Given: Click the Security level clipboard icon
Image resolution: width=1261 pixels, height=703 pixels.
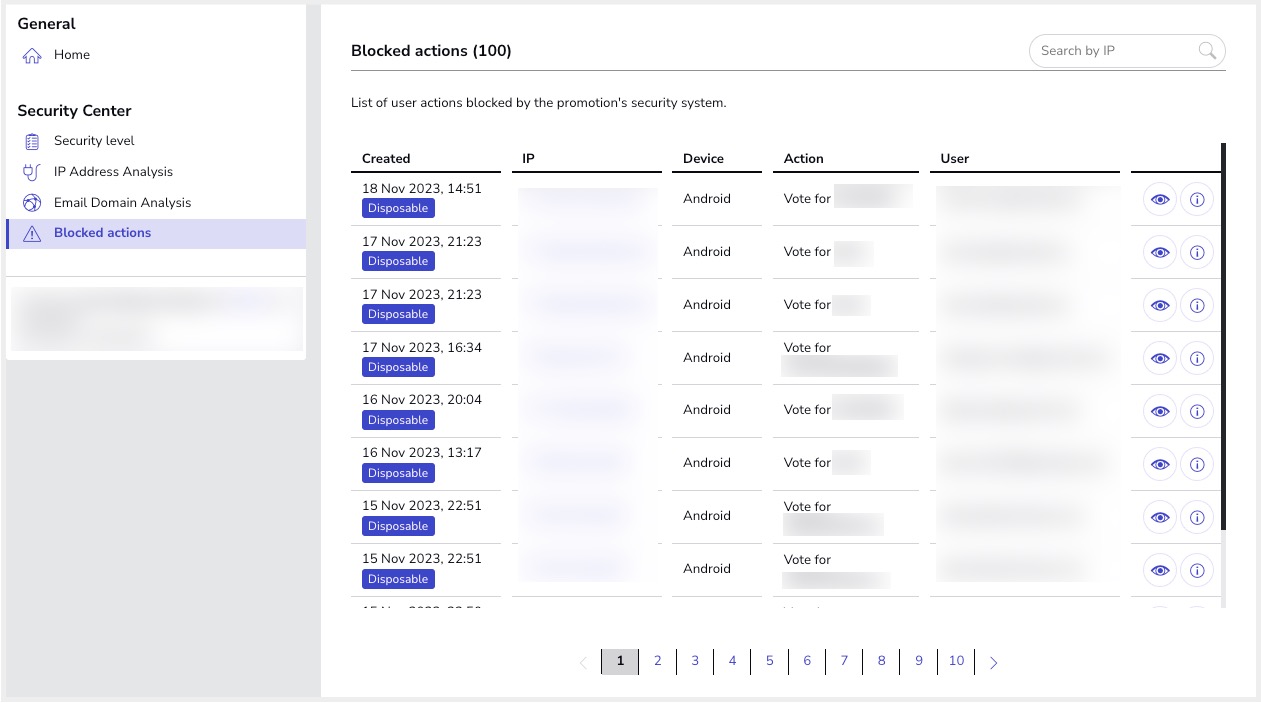Looking at the screenshot, I should tap(32, 142).
